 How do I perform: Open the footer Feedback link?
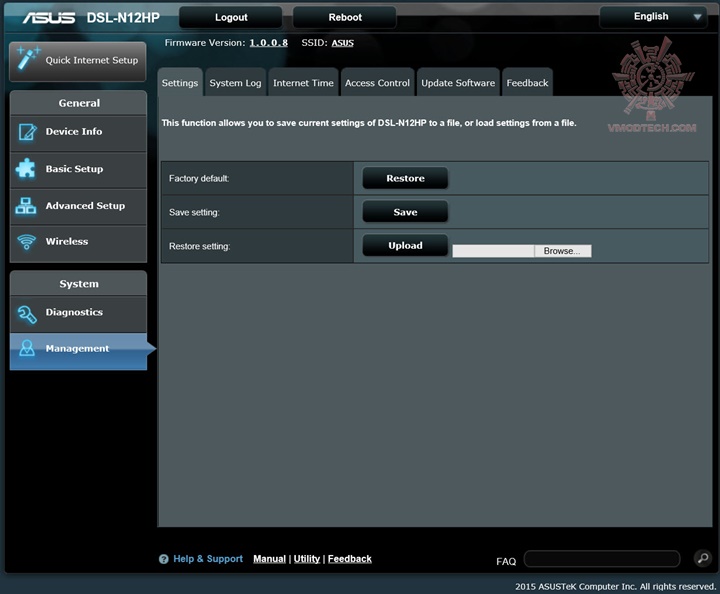point(349,559)
